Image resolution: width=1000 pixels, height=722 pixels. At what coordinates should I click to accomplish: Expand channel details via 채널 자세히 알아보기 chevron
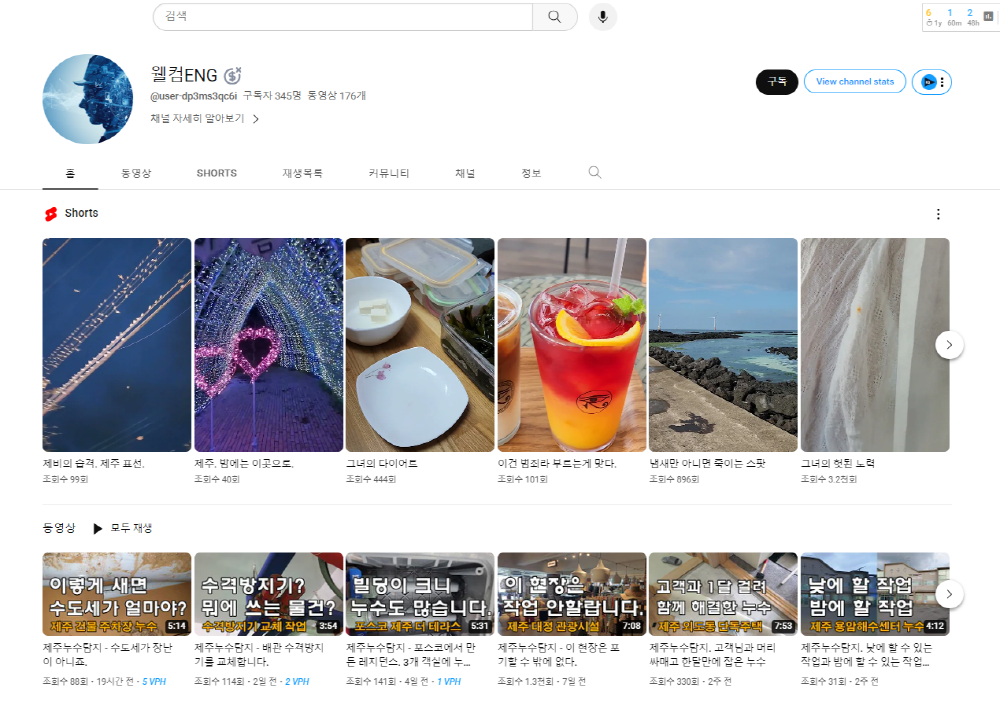[x=256, y=119]
